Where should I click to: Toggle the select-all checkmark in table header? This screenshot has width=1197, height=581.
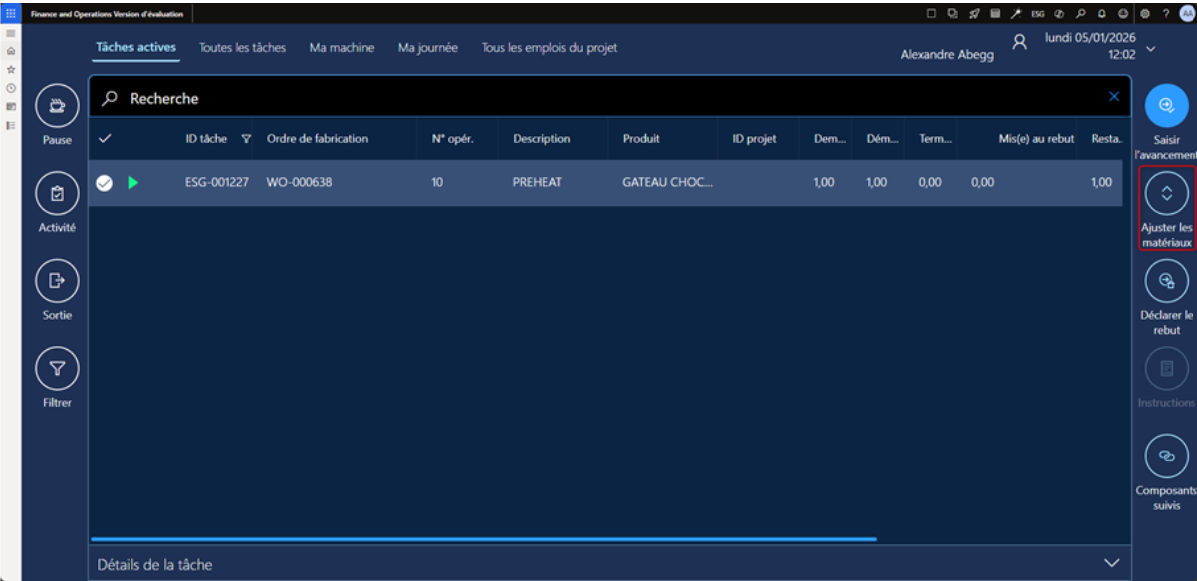point(105,139)
